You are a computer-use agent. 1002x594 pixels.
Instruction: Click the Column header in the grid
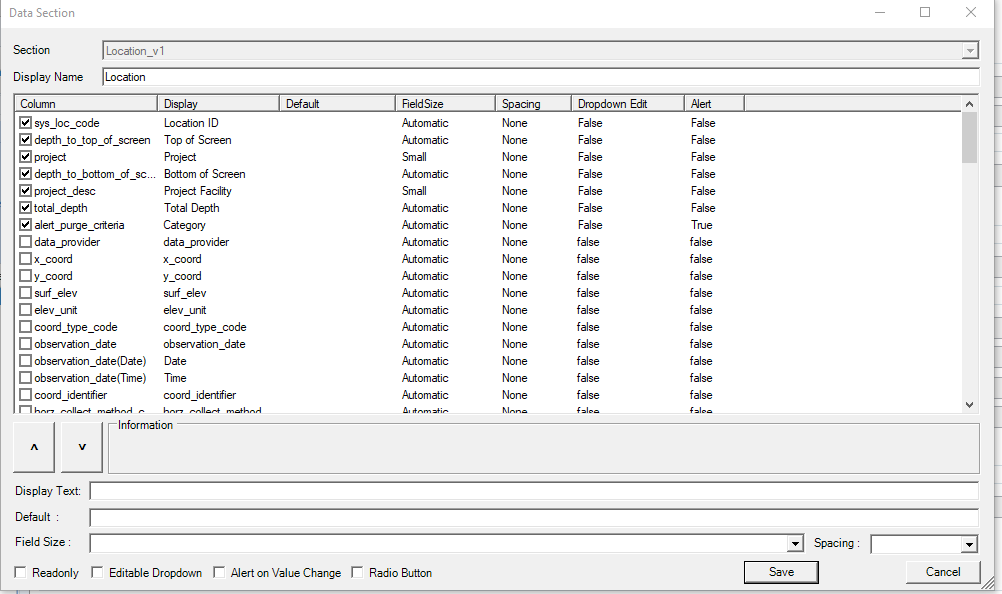tap(85, 102)
